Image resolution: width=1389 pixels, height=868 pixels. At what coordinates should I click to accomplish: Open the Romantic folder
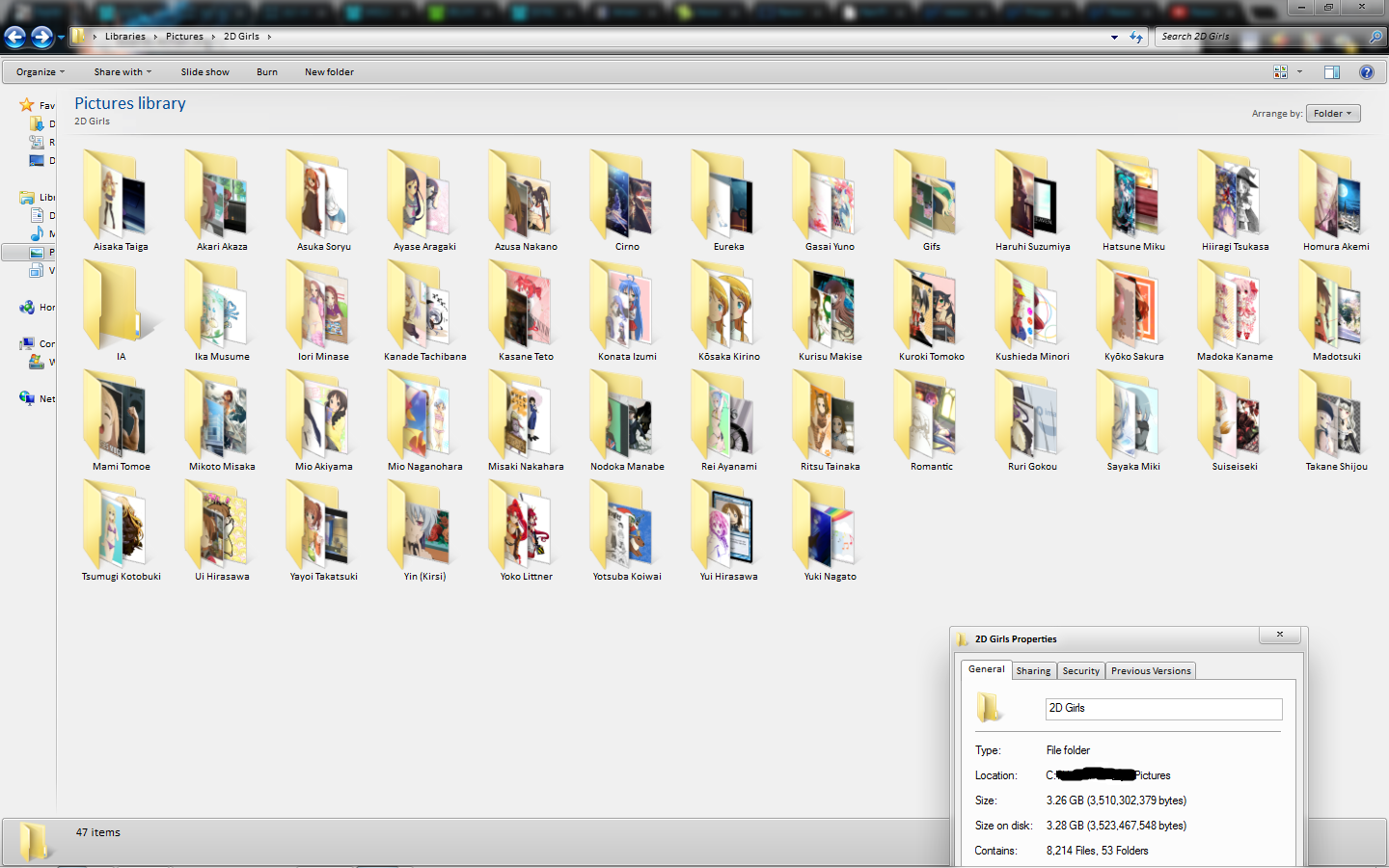[931, 420]
